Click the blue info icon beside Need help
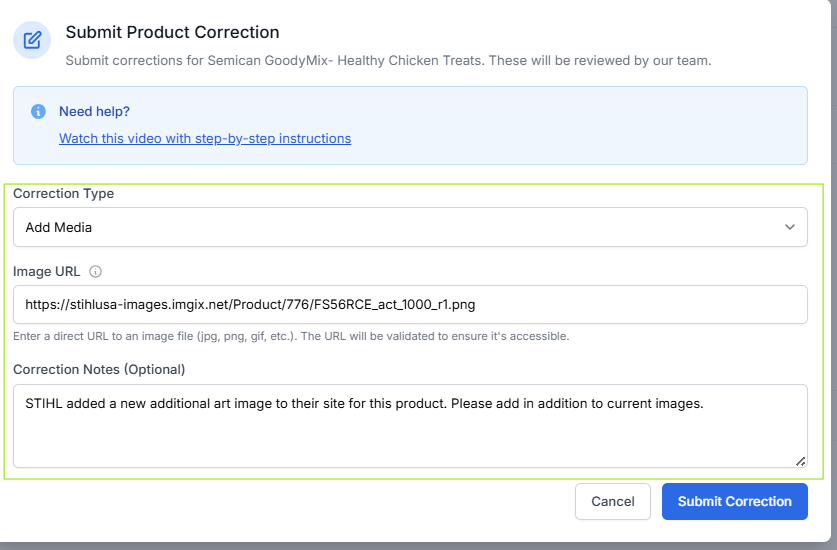The image size is (837, 550). pos(38,111)
